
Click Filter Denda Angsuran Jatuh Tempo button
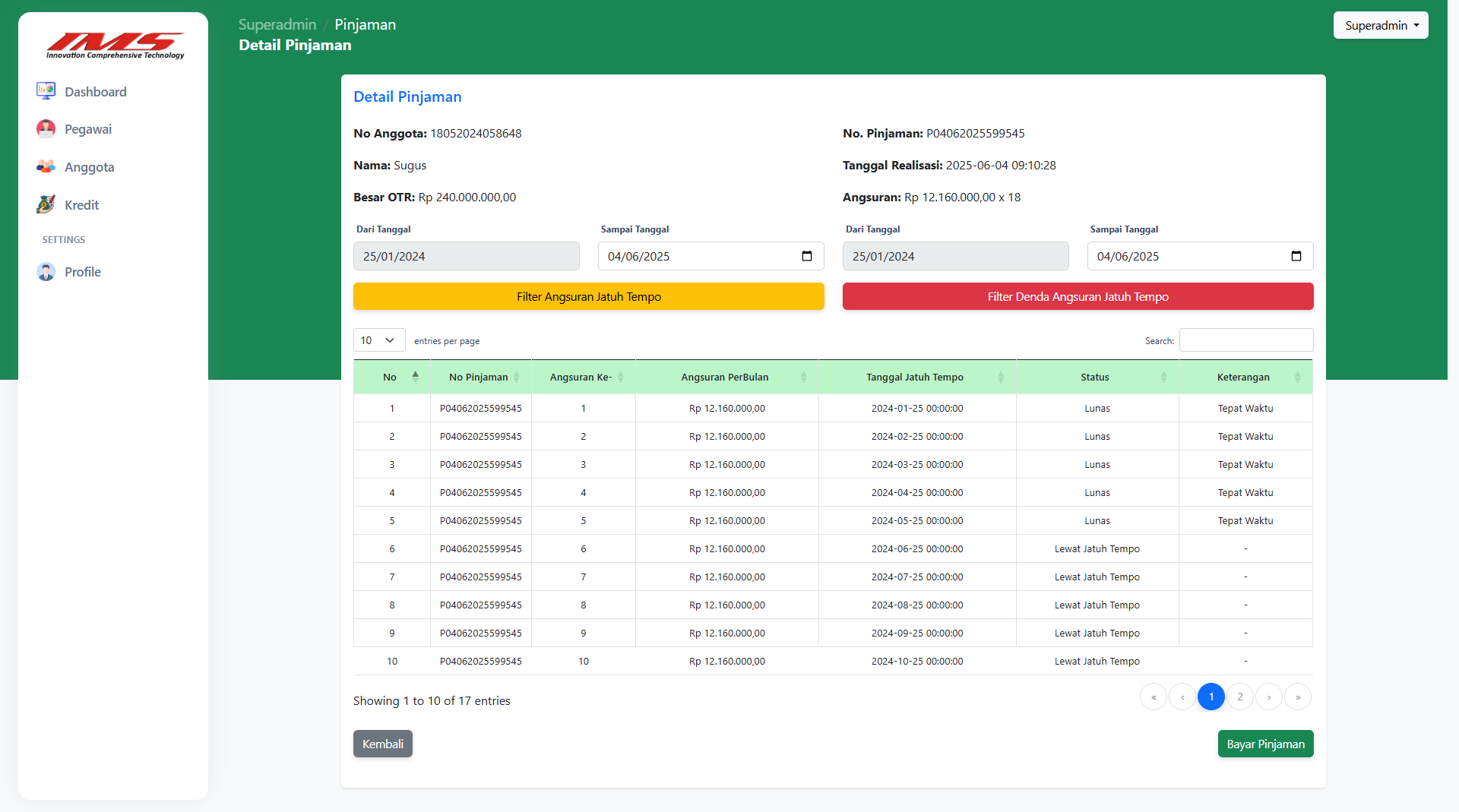click(1078, 296)
